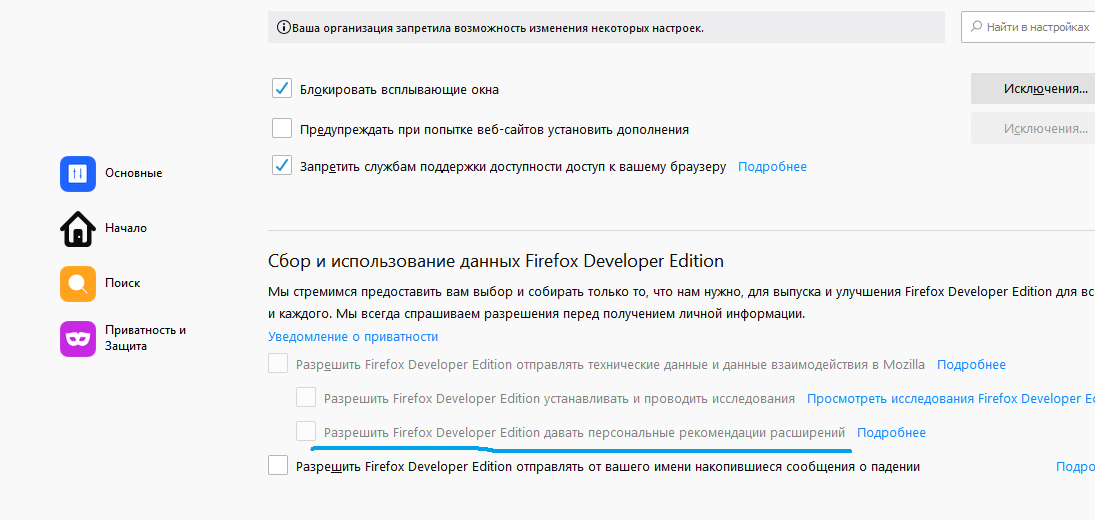
Task: Open Уведомление о приватности link
Action: point(353,336)
